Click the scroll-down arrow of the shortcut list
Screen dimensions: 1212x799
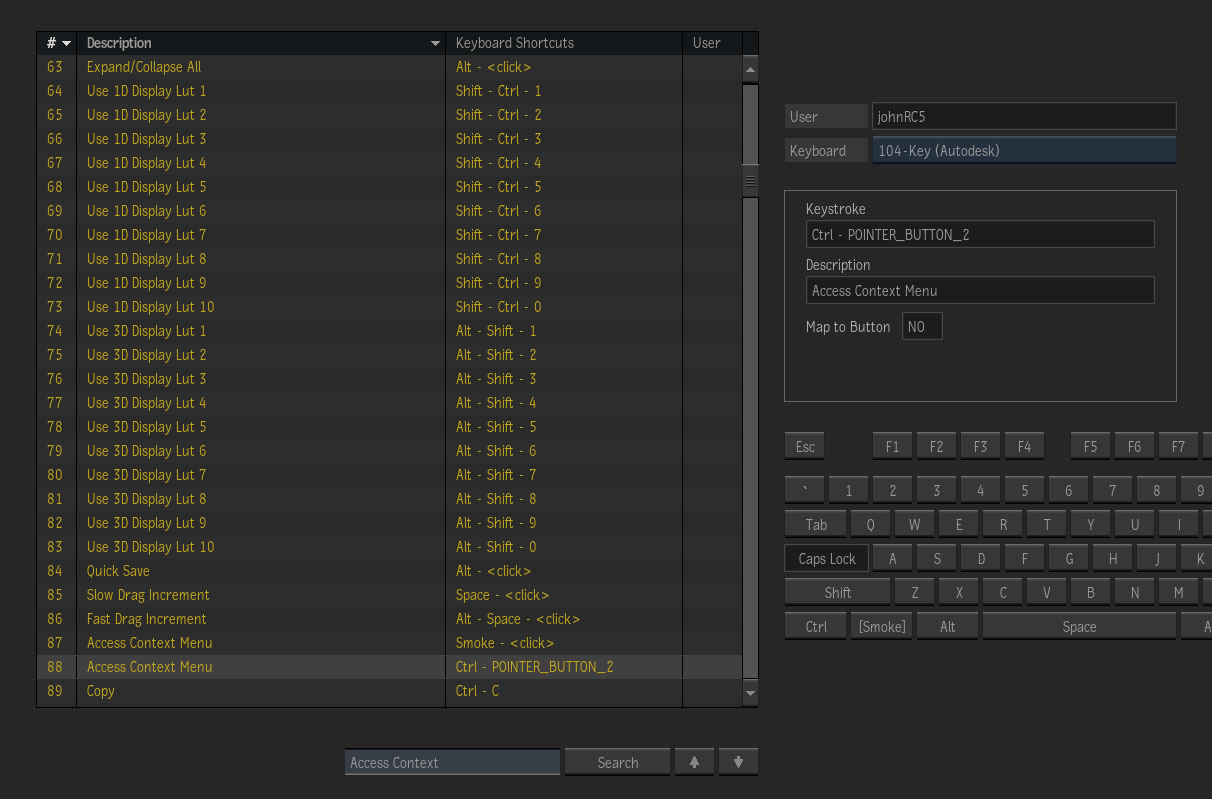(750, 692)
